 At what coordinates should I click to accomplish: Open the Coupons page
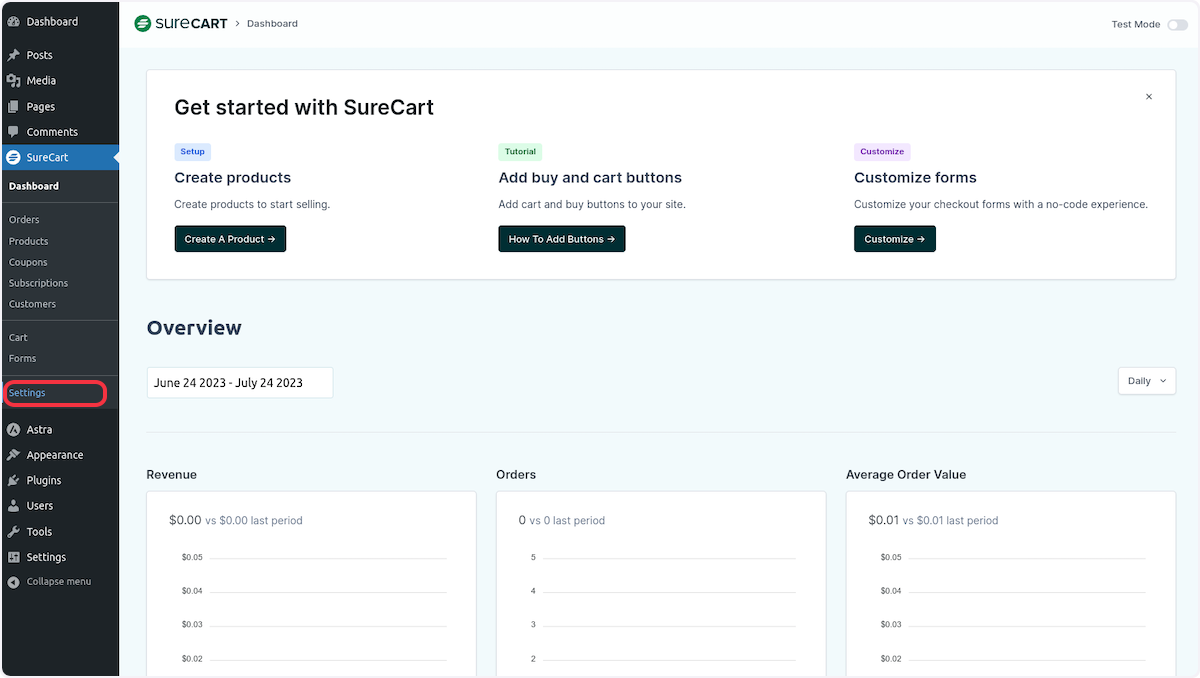point(28,262)
